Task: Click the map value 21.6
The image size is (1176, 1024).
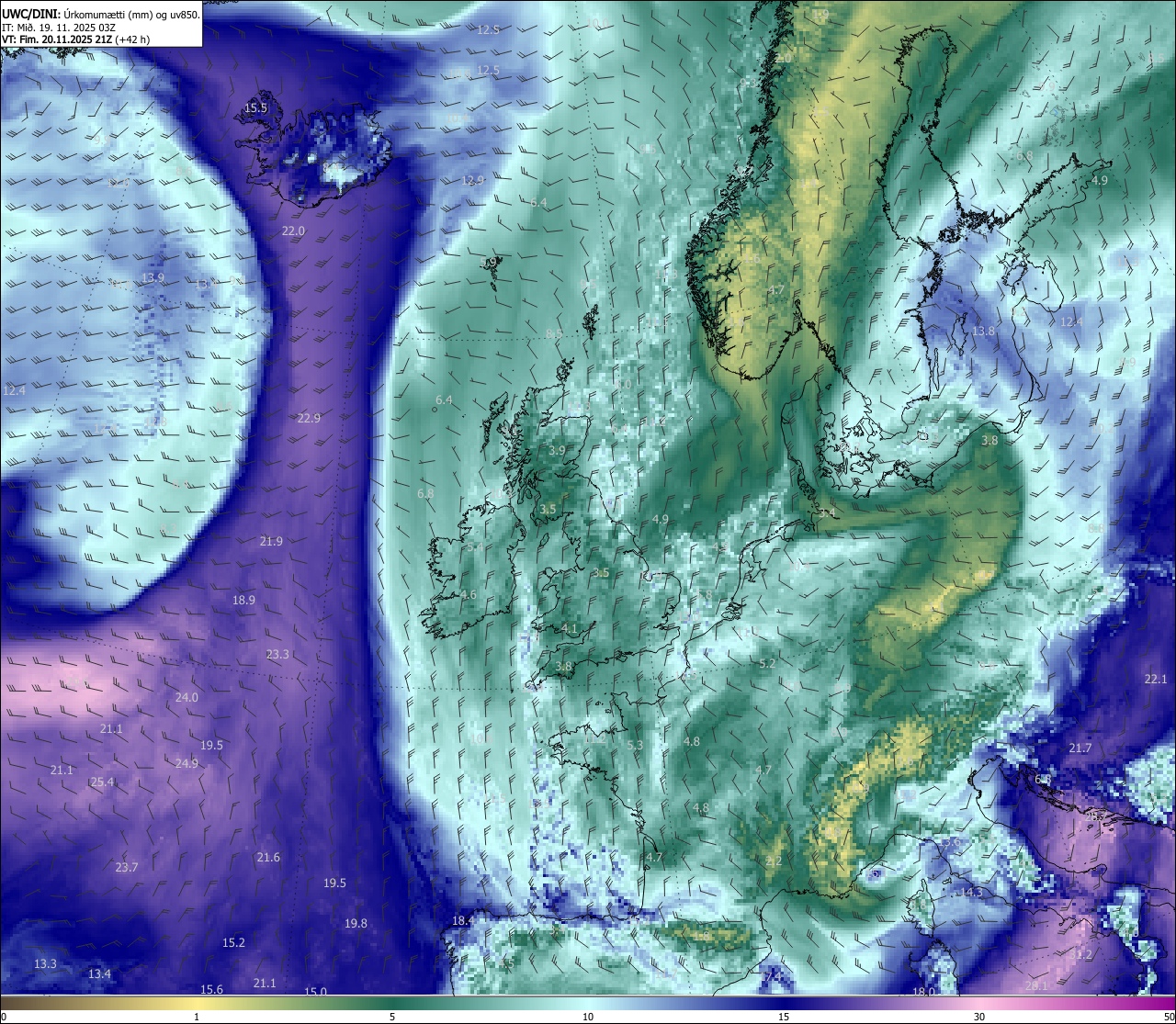Action: 268,858
